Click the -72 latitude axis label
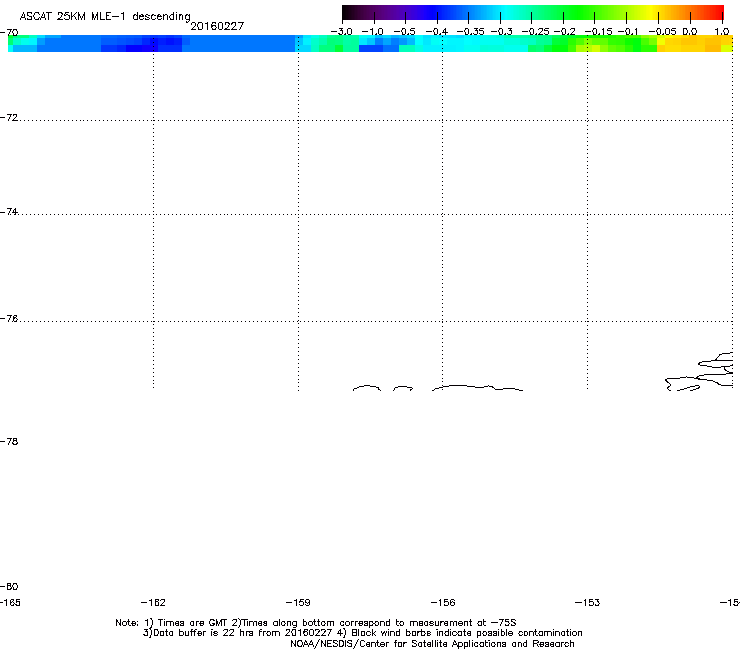This screenshot has height=650, width=740. [9, 118]
